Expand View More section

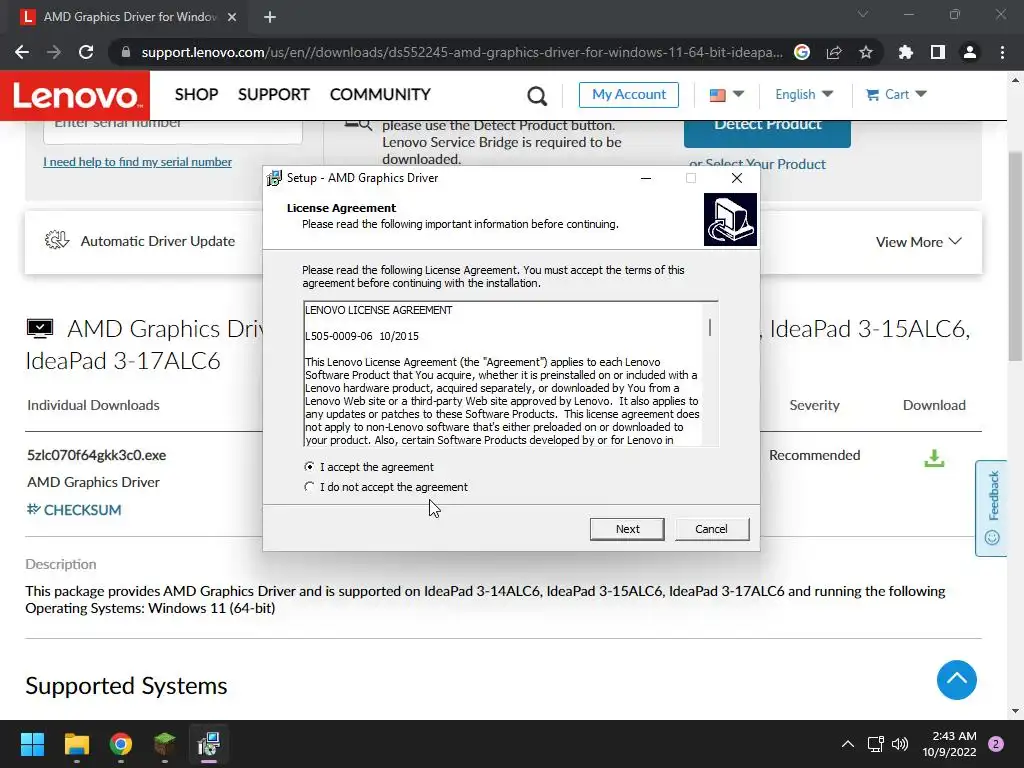coord(918,242)
